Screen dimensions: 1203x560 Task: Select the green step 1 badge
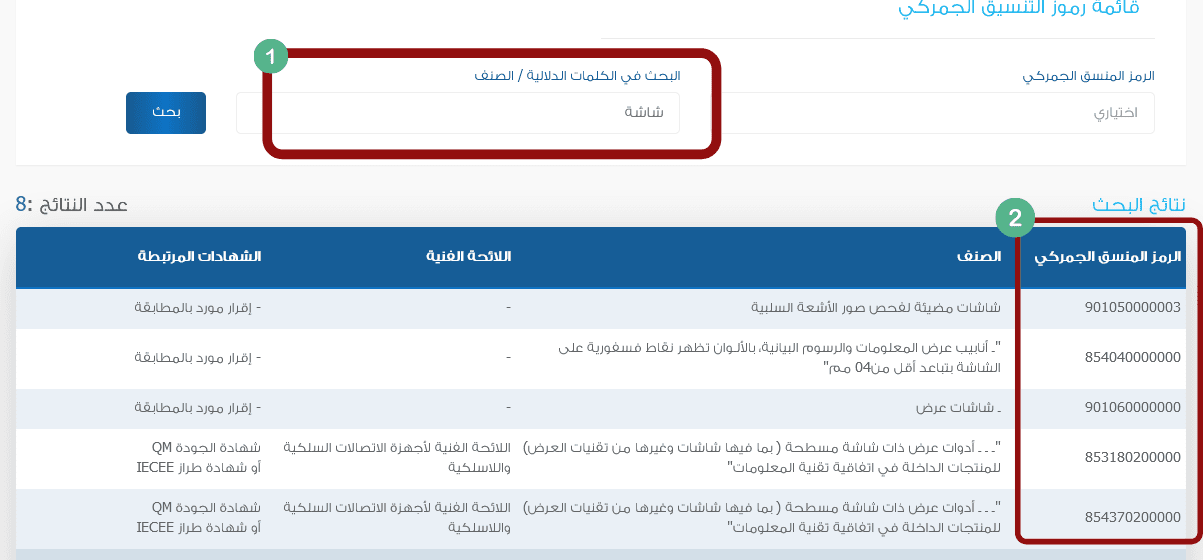(x=271, y=56)
